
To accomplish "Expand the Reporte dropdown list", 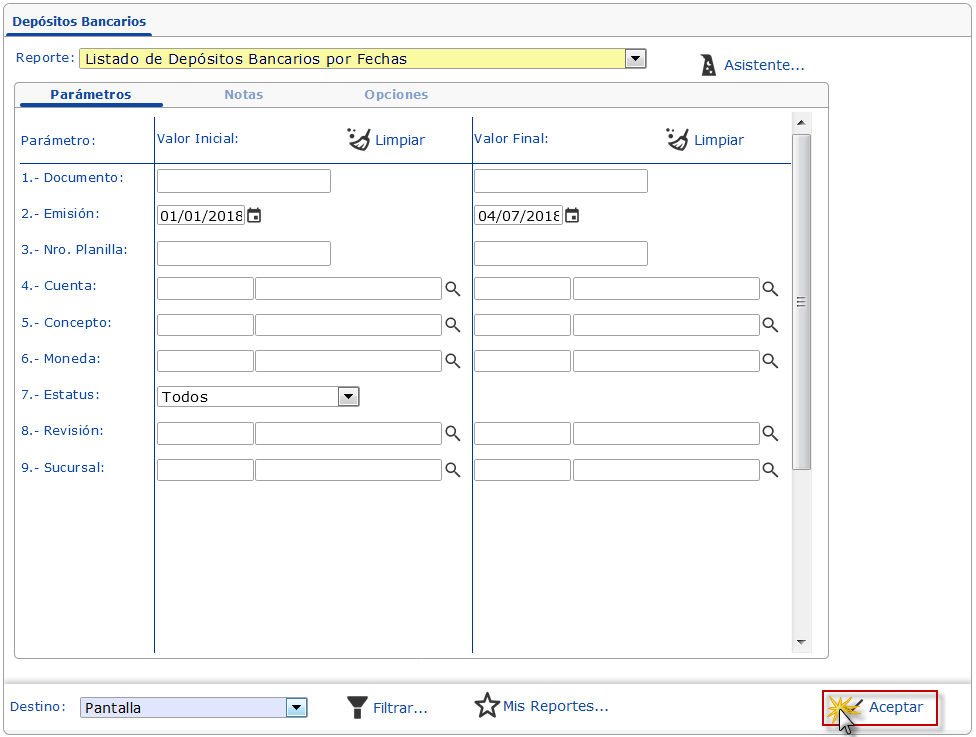I will pos(635,59).
